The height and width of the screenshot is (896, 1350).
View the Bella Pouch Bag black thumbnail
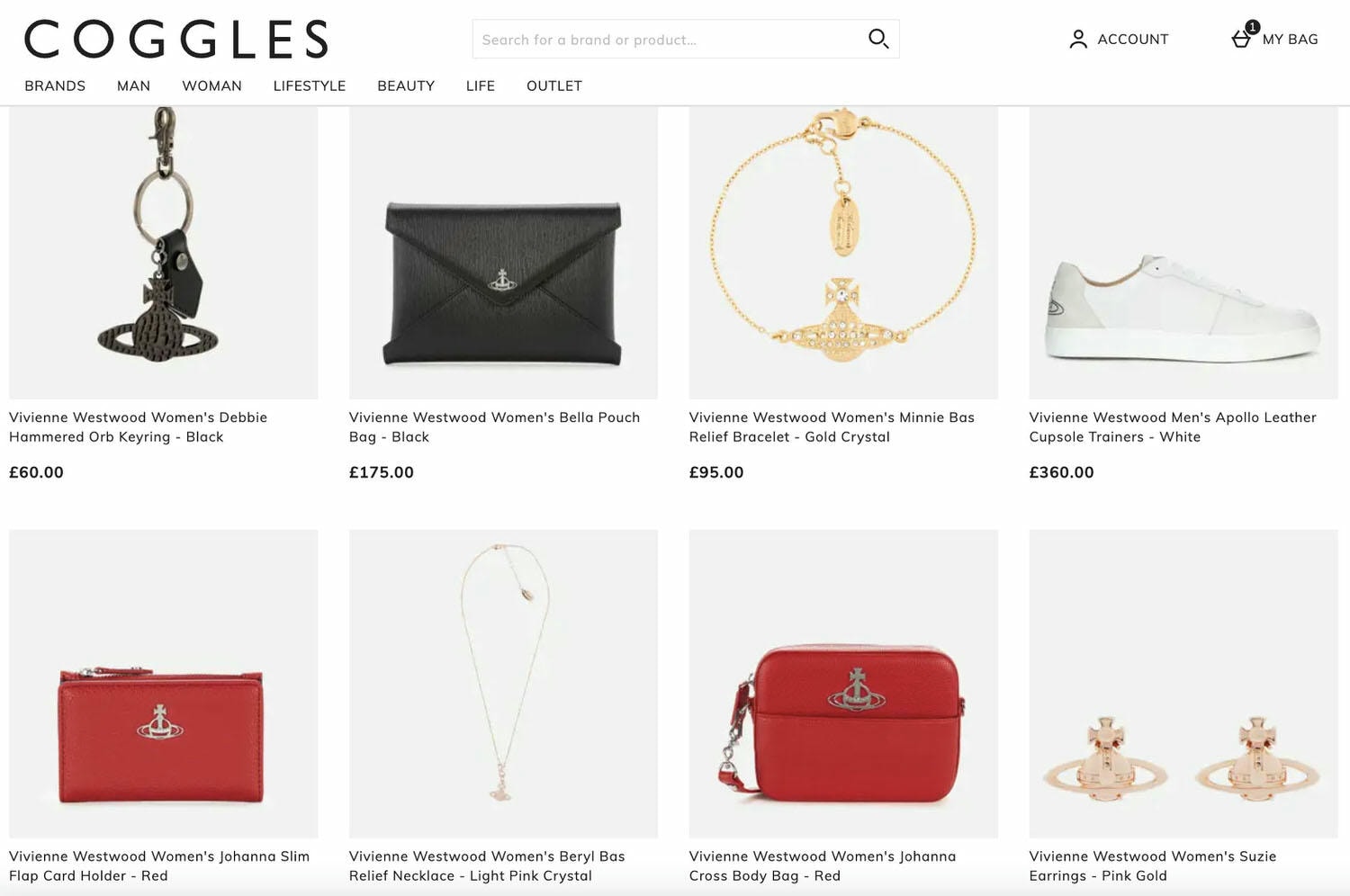[x=503, y=252]
